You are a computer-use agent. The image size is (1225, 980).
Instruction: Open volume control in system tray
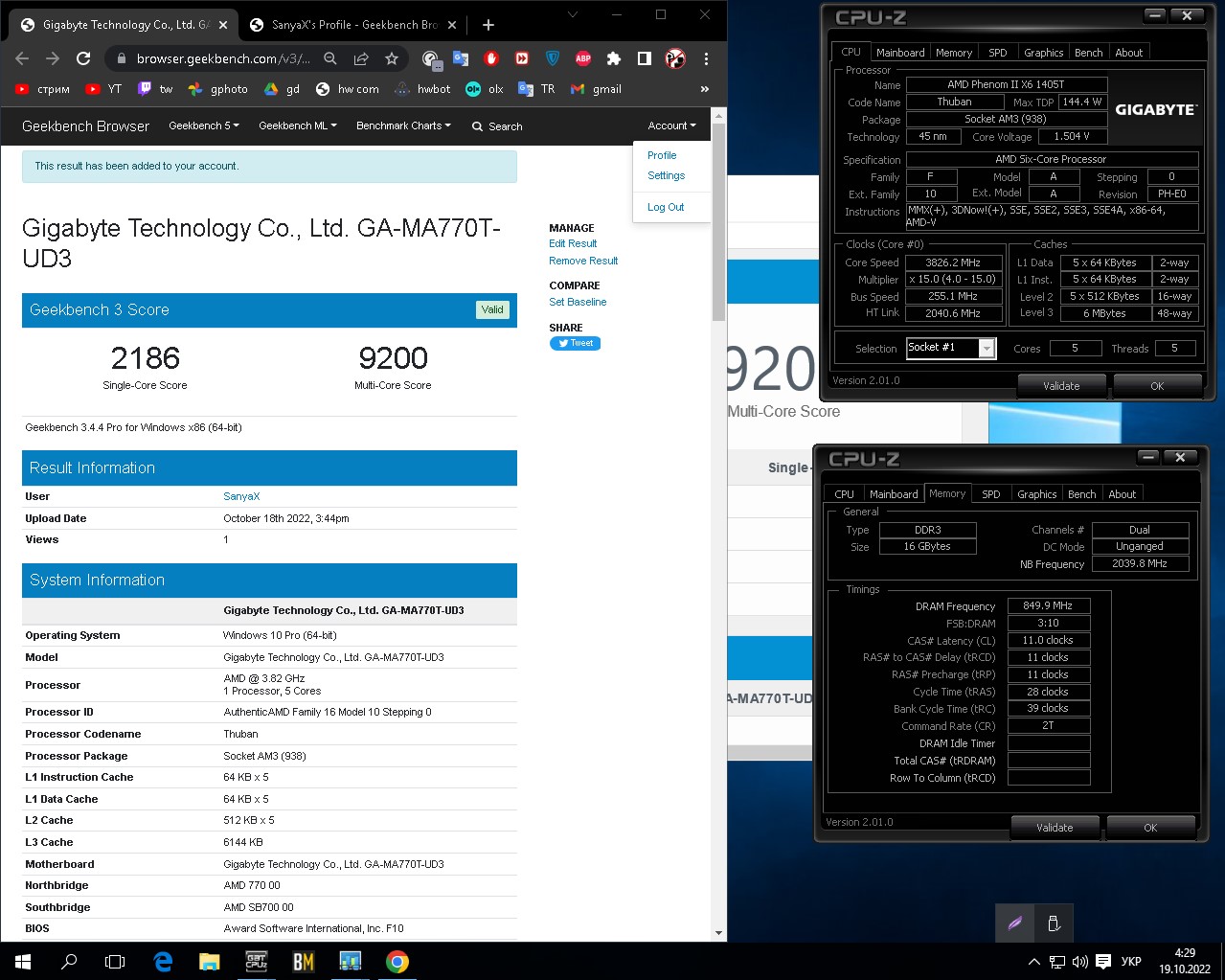[x=1079, y=962]
